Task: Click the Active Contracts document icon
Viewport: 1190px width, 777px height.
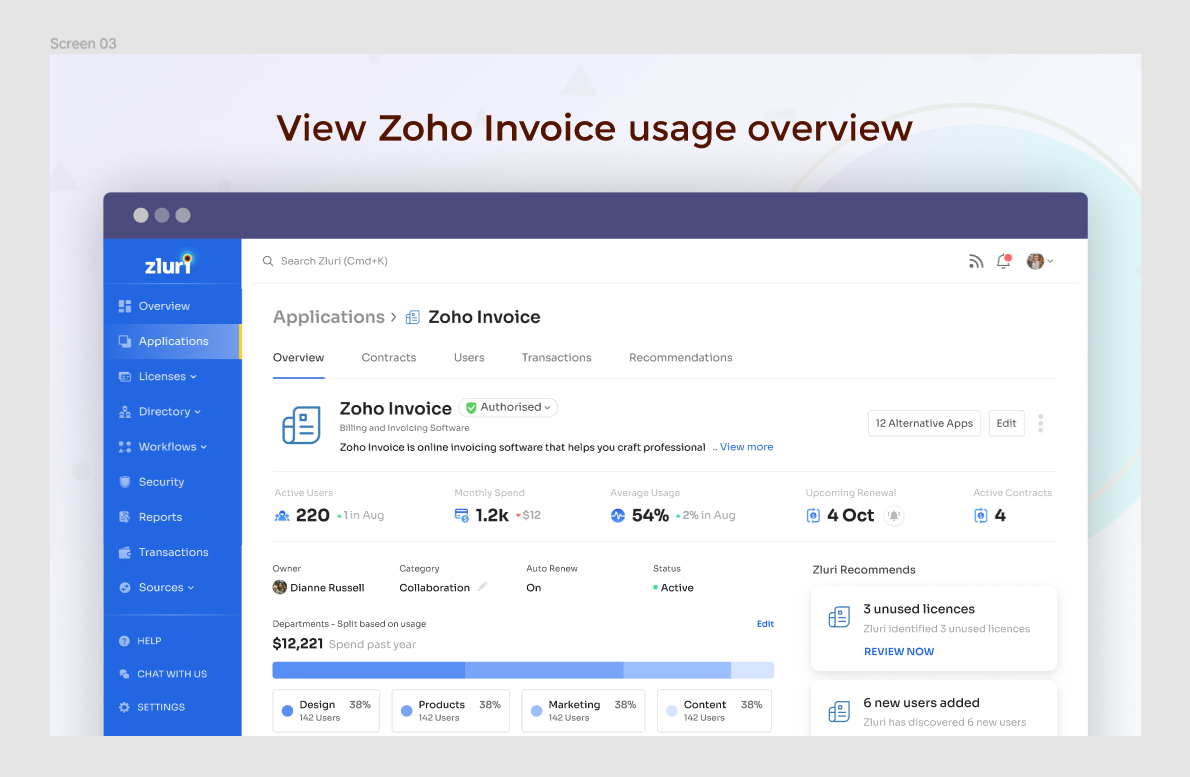Action: (x=981, y=516)
